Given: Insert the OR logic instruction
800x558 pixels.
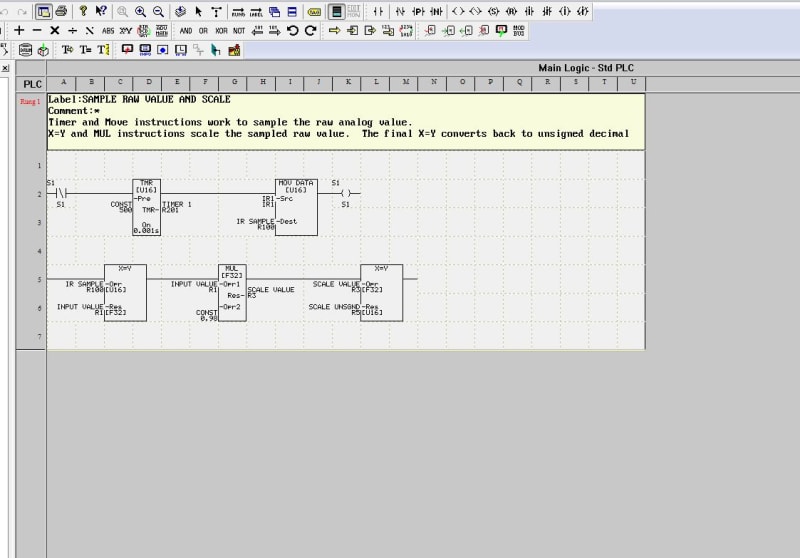Looking at the screenshot, I should pos(203,31).
